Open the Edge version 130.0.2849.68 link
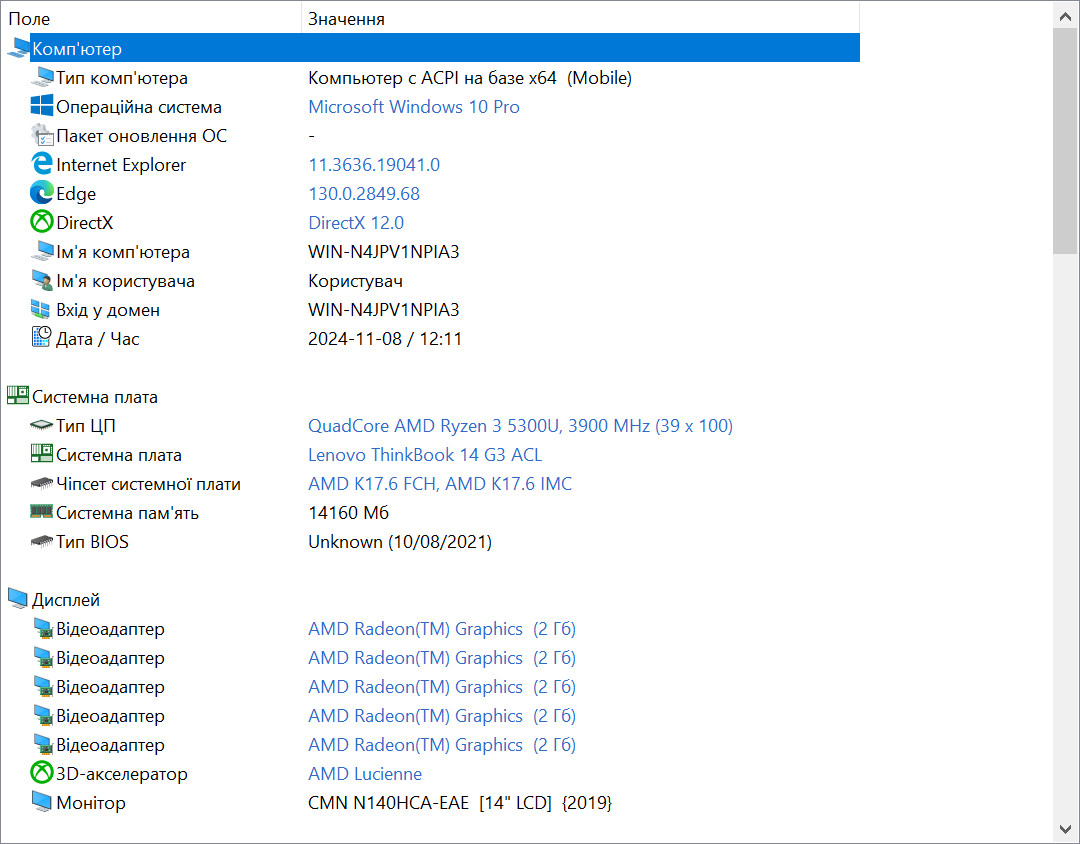This screenshot has height=844, width=1080. 364,194
